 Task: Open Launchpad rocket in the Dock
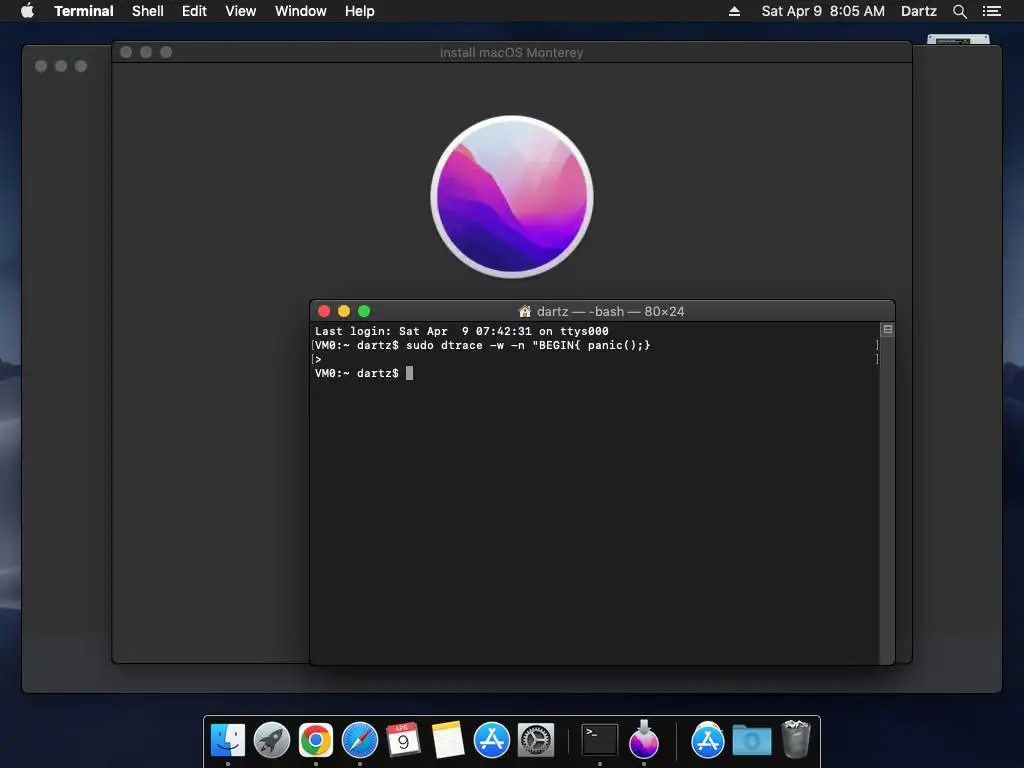coord(272,740)
